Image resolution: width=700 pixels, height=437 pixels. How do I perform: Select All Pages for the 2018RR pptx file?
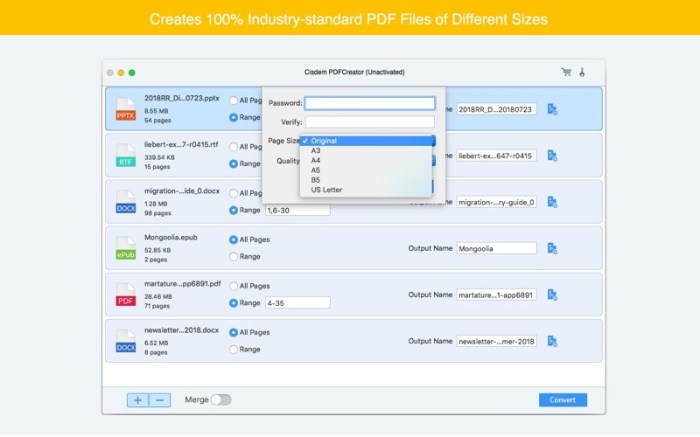pos(233,100)
